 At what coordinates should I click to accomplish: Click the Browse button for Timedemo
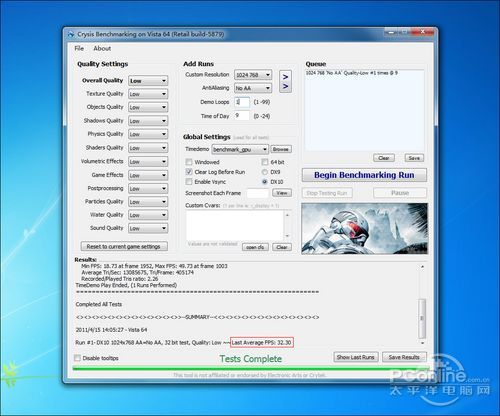pyautogui.click(x=281, y=149)
